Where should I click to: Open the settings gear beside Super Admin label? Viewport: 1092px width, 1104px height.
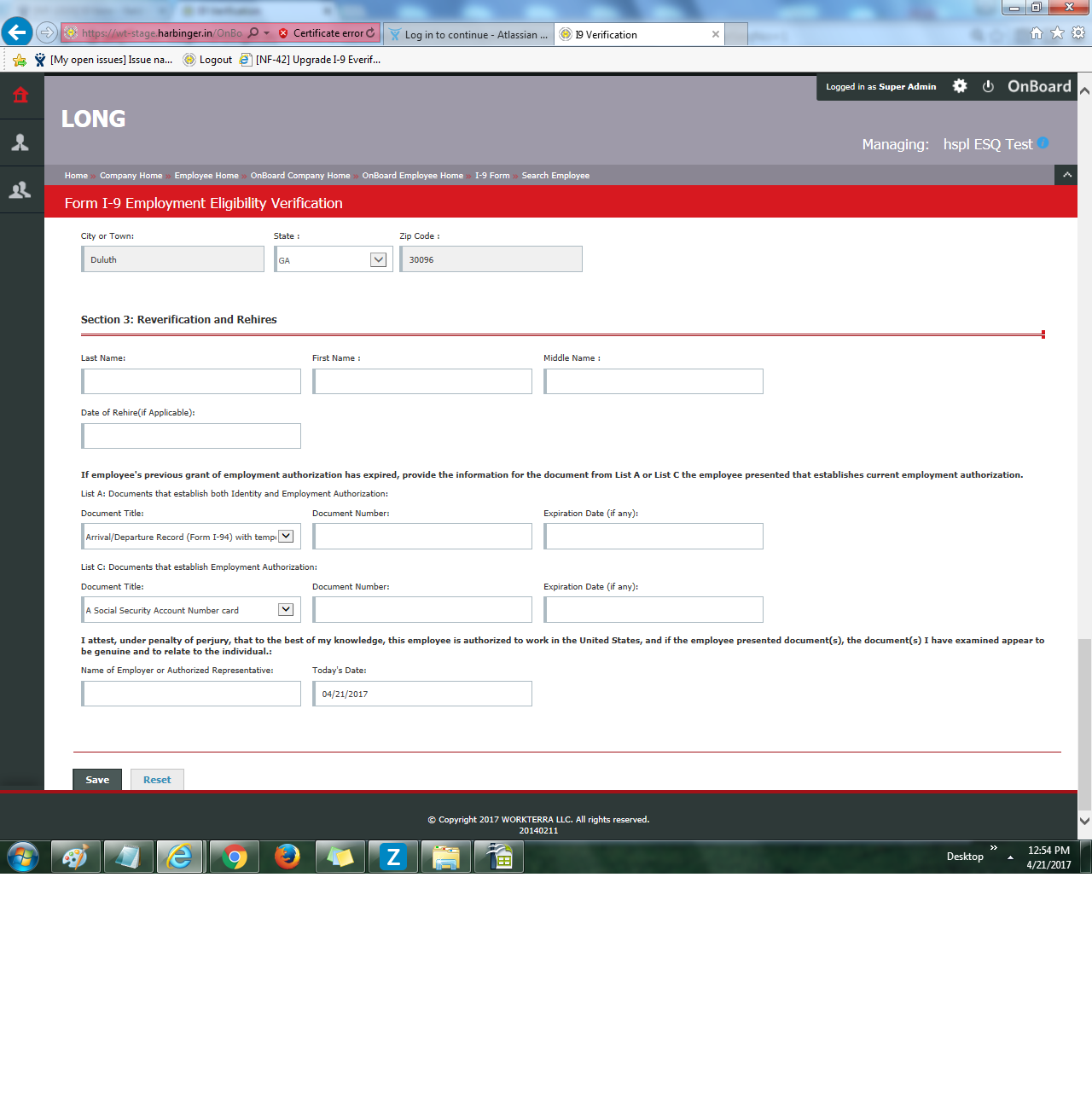click(x=959, y=86)
